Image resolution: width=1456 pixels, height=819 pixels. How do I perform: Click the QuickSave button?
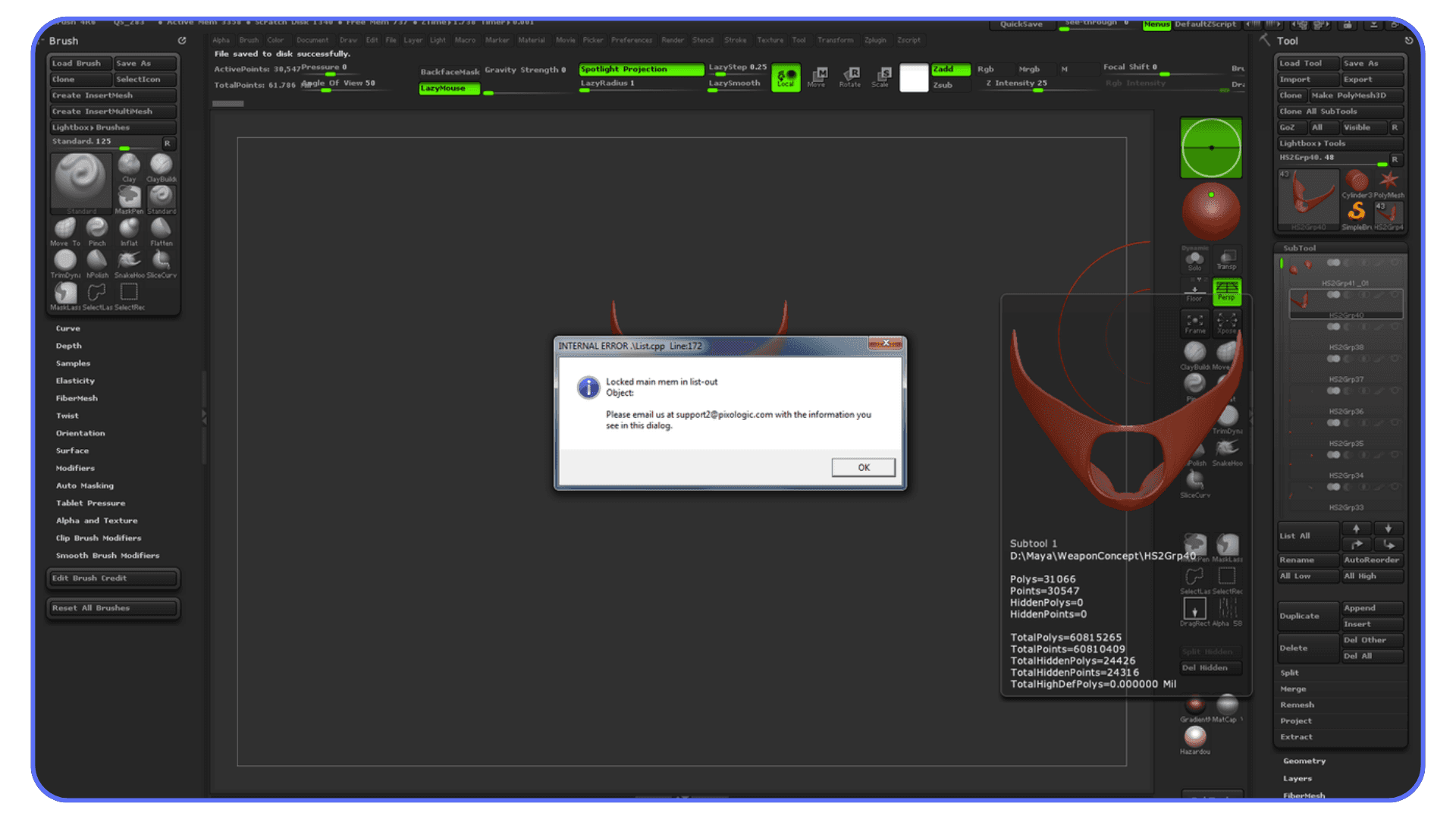1021,24
